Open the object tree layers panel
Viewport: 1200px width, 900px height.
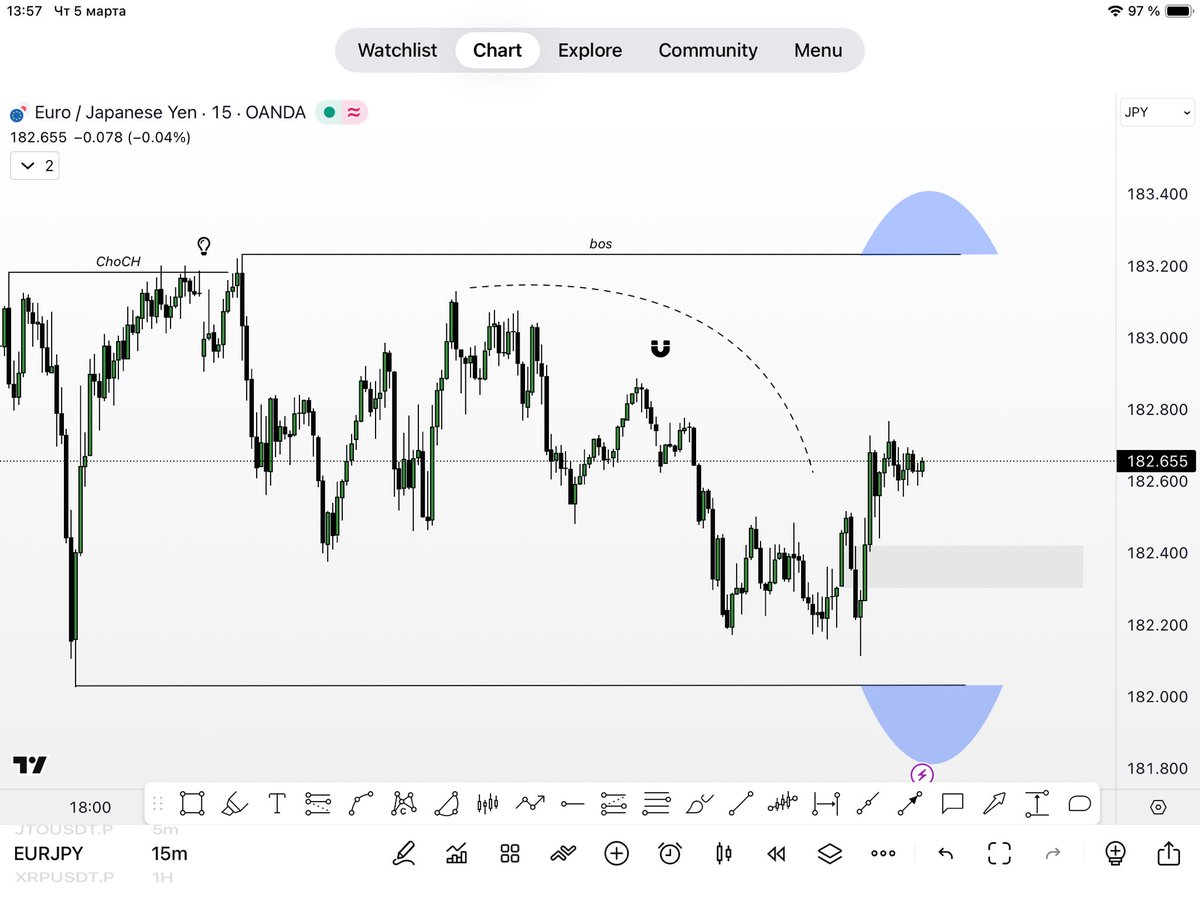coord(829,853)
